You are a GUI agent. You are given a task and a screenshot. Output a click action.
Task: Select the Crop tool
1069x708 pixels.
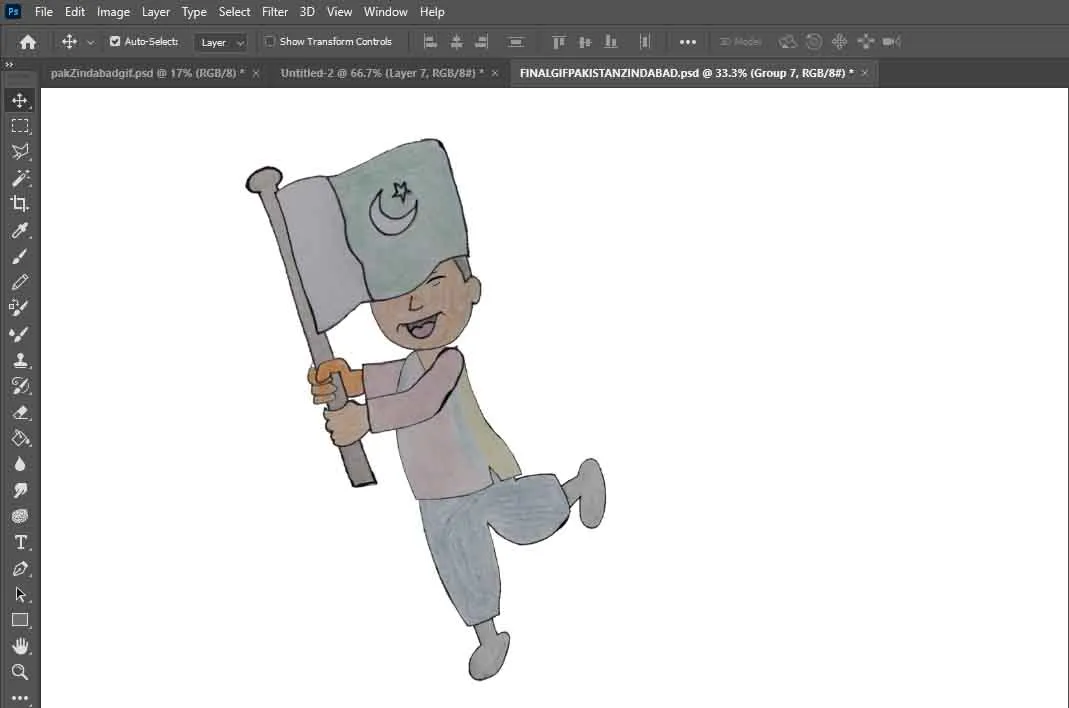(19, 204)
